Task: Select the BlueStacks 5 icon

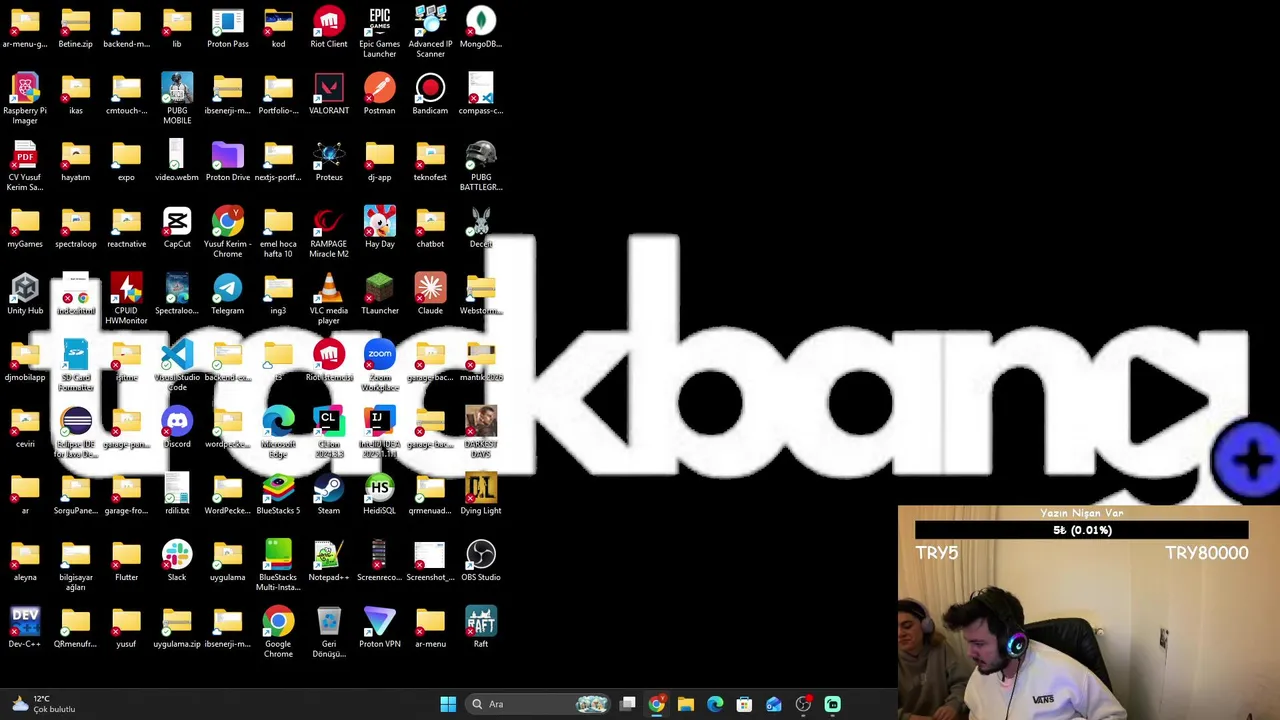Action: click(278, 495)
